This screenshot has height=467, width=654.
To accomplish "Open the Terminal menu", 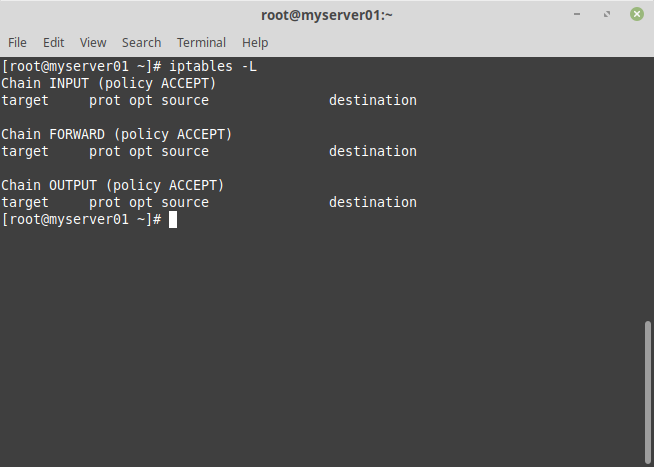I will point(201,42).
